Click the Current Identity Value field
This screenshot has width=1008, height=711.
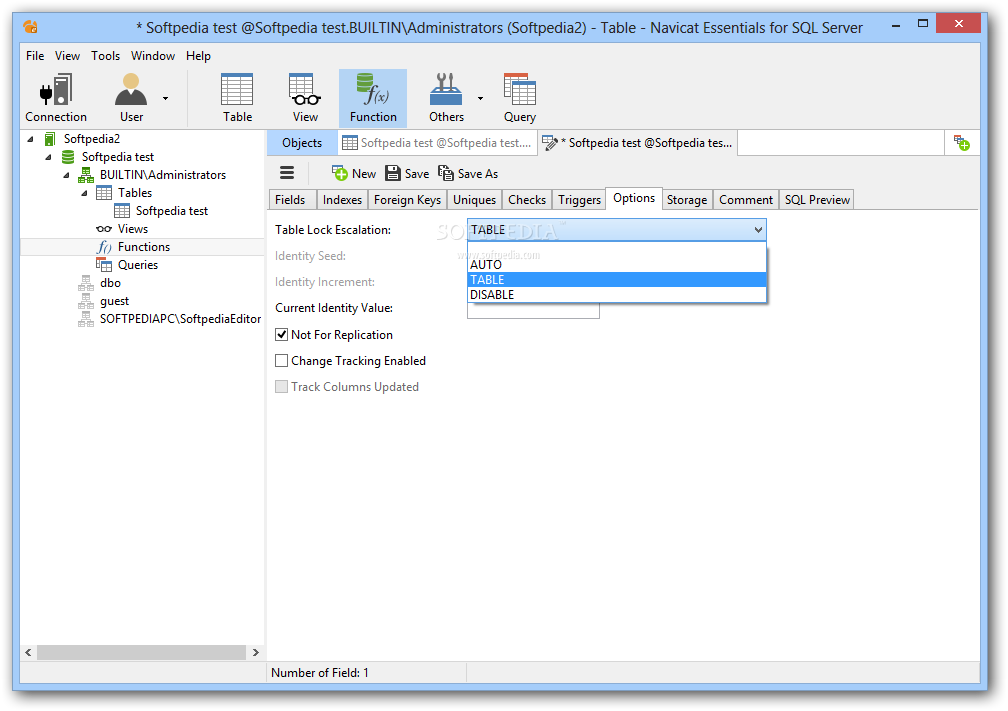click(533, 310)
